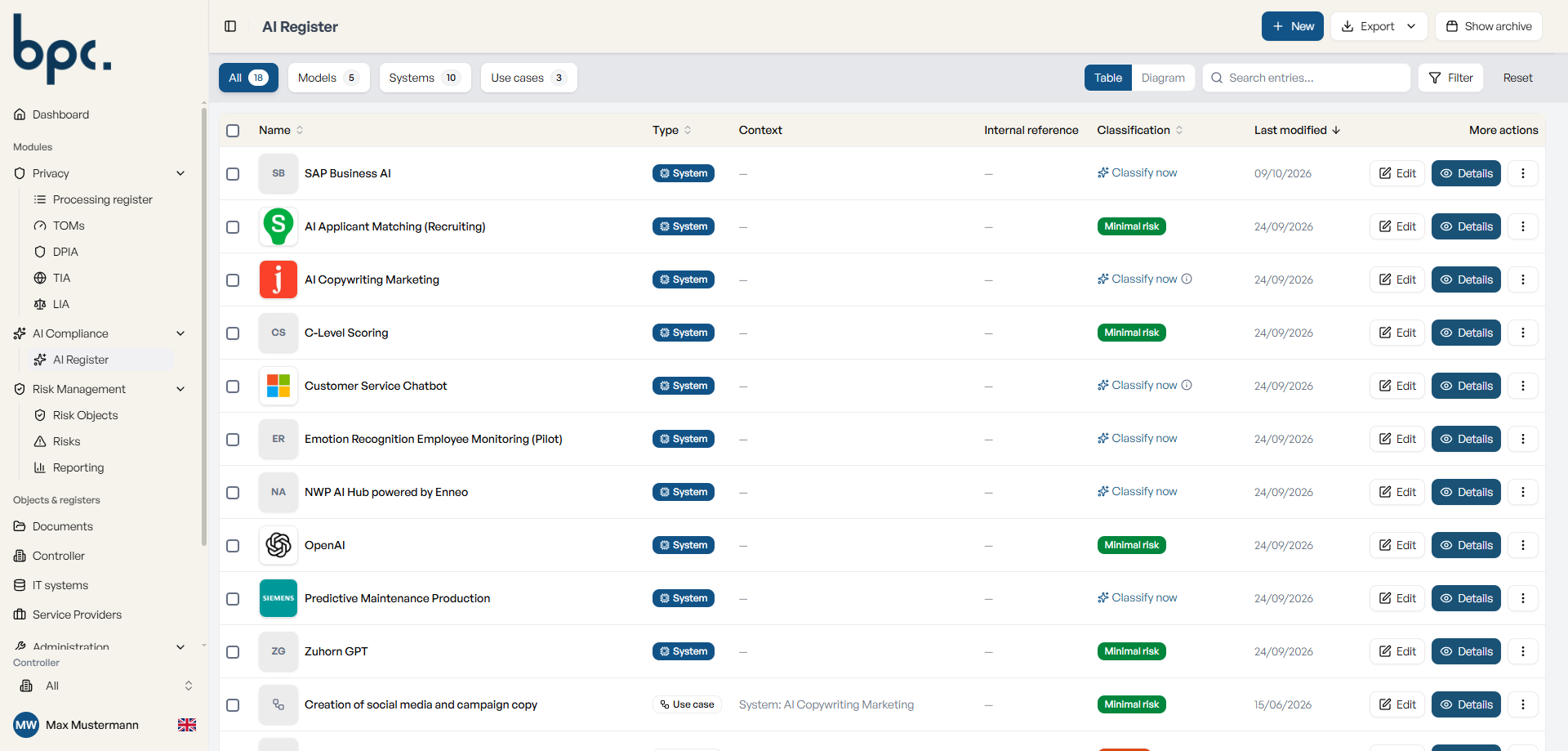Switch to the Use cases tab
The image size is (1568, 751).
(x=528, y=78)
